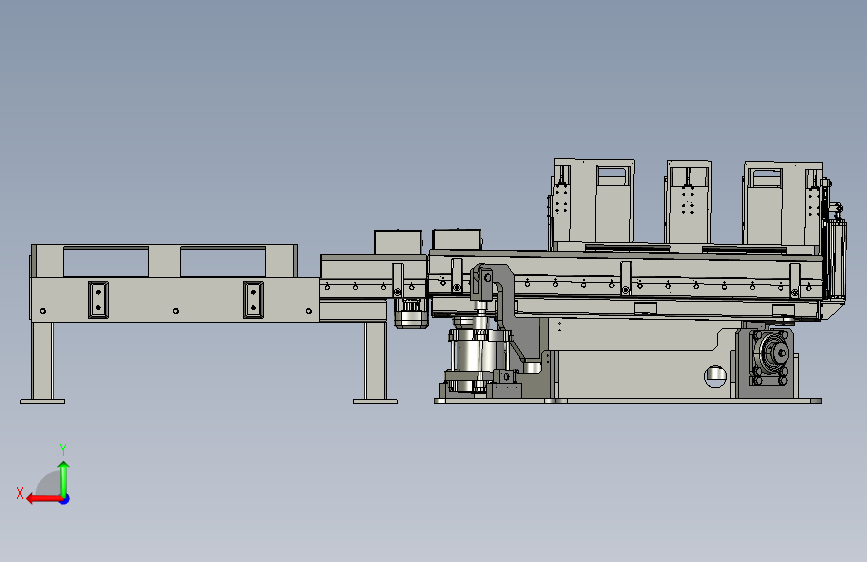Select the small gear motor under the conveyor
867x562 pixels.
[x=412, y=314]
